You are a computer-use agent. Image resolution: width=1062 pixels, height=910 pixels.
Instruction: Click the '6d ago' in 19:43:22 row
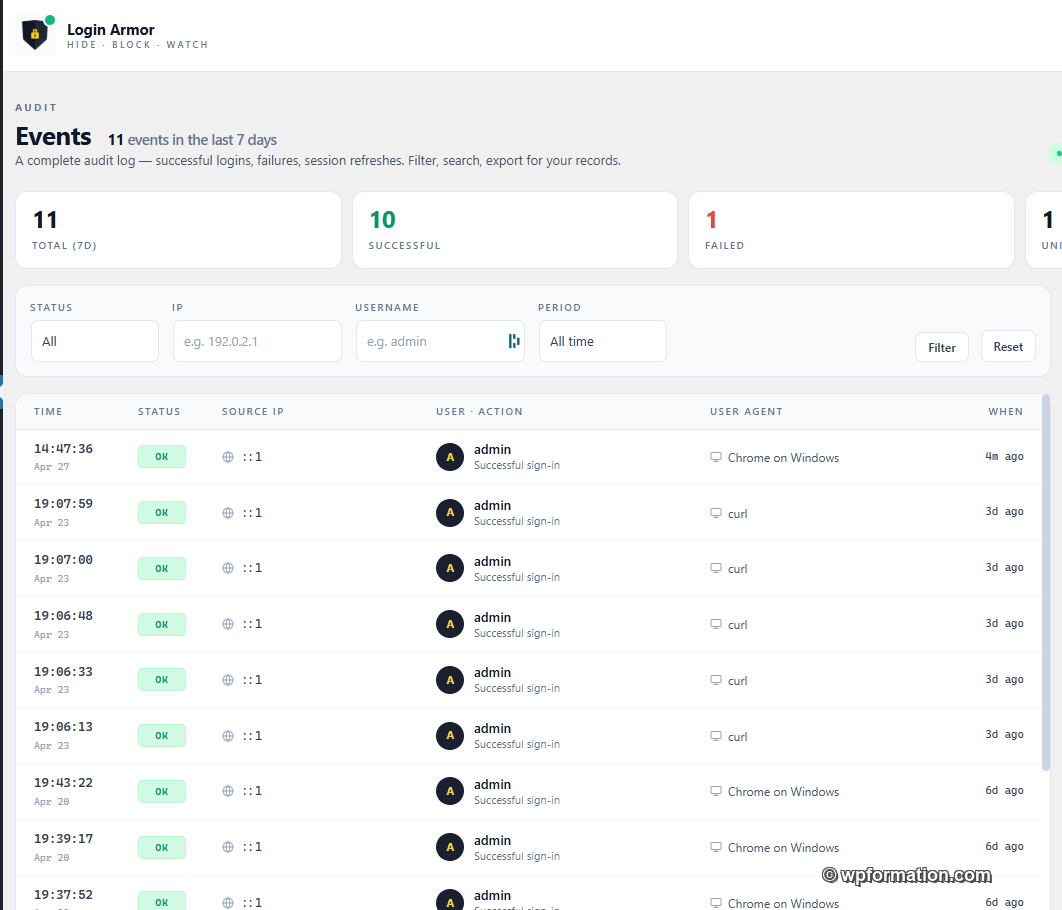(x=1004, y=790)
